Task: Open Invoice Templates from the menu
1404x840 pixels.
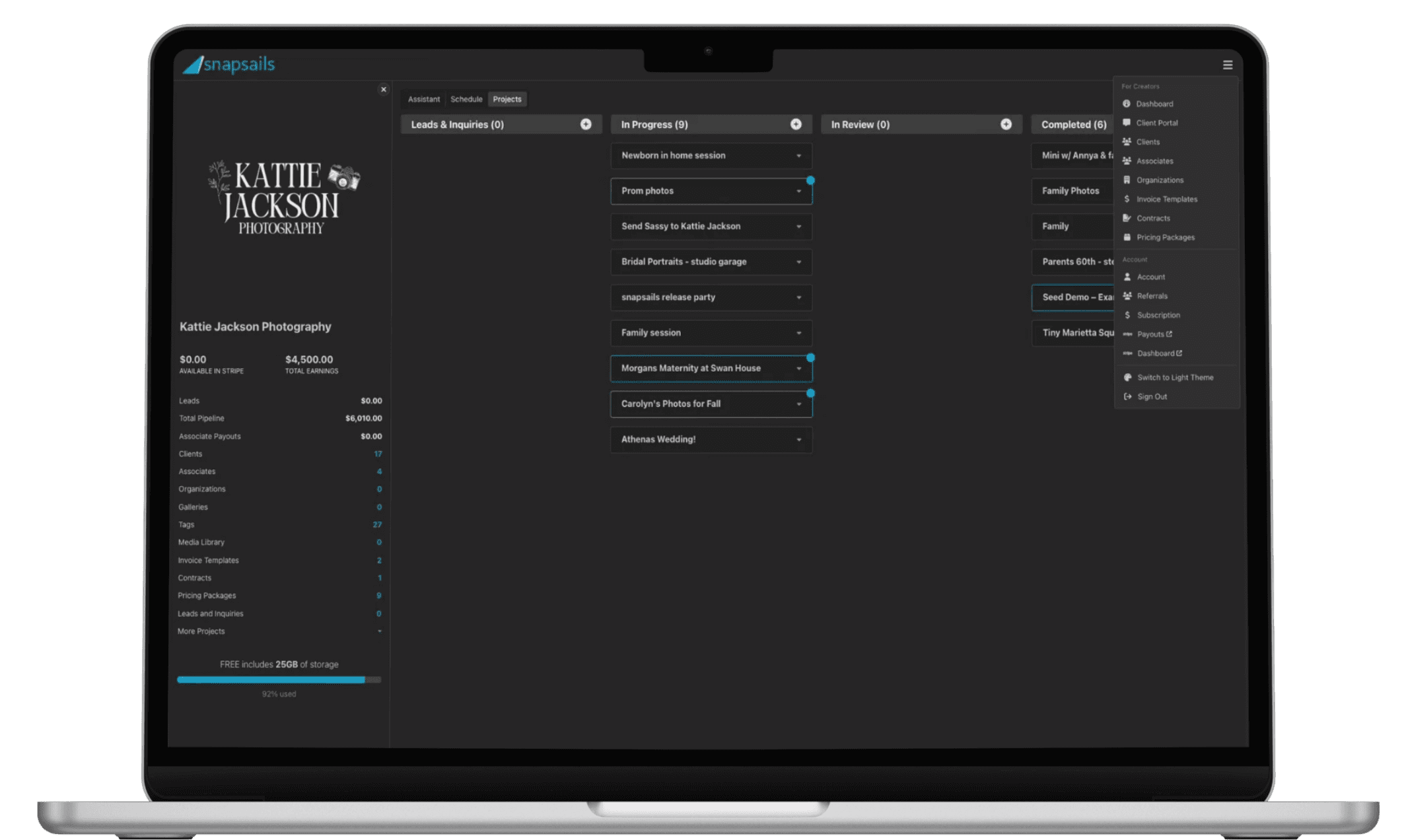Action: pos(1166,199)
